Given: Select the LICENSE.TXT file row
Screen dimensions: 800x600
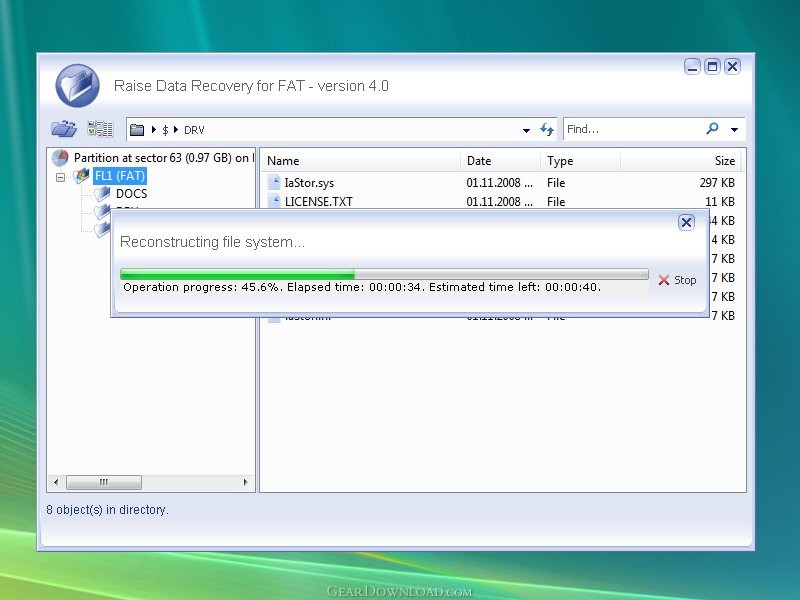Looking at the screenshot, I should tap(501, 202).
